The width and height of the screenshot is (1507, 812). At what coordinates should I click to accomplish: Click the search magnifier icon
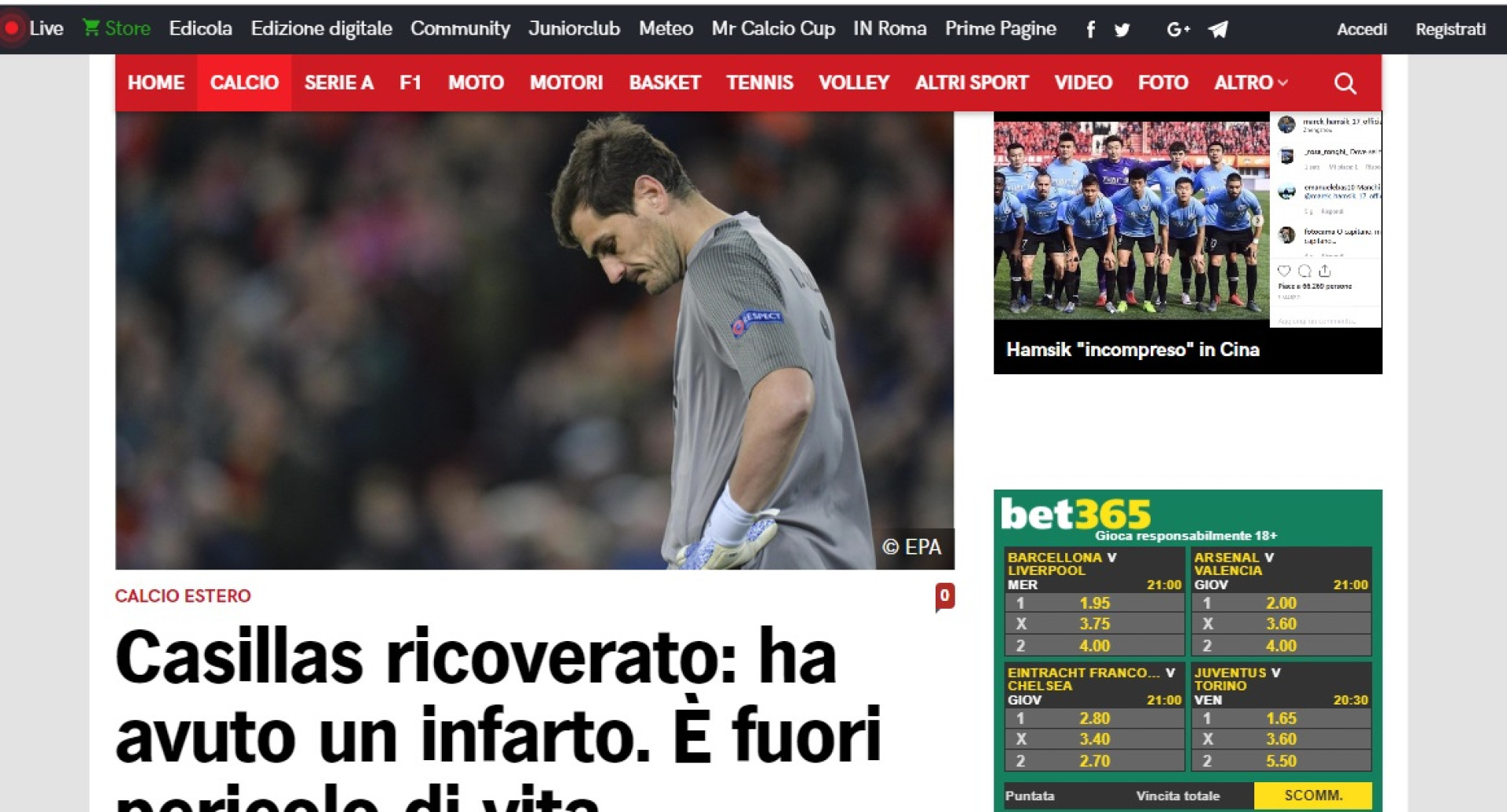[x=1345, y=83]
